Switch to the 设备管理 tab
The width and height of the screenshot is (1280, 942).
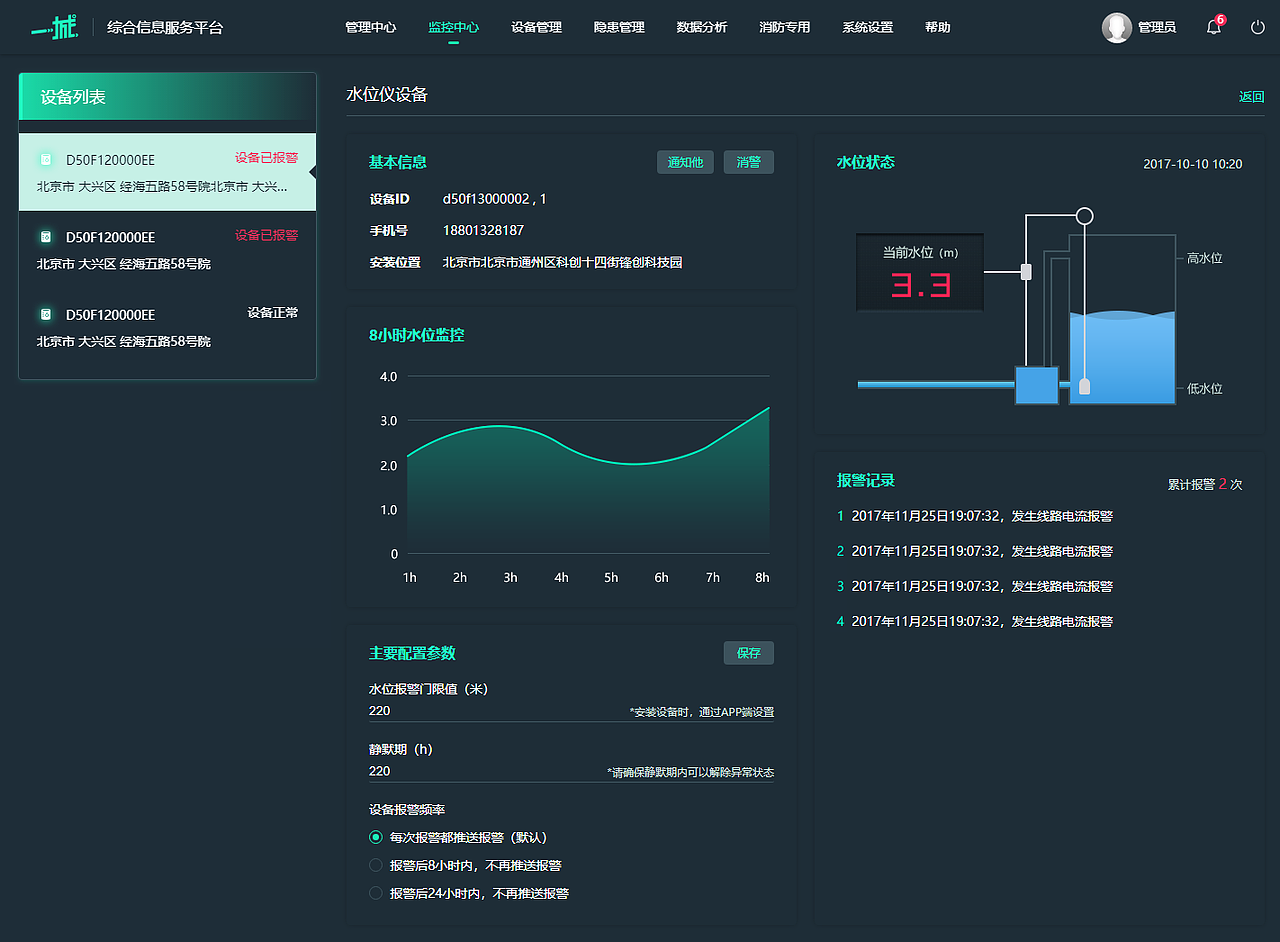(537, 27)
